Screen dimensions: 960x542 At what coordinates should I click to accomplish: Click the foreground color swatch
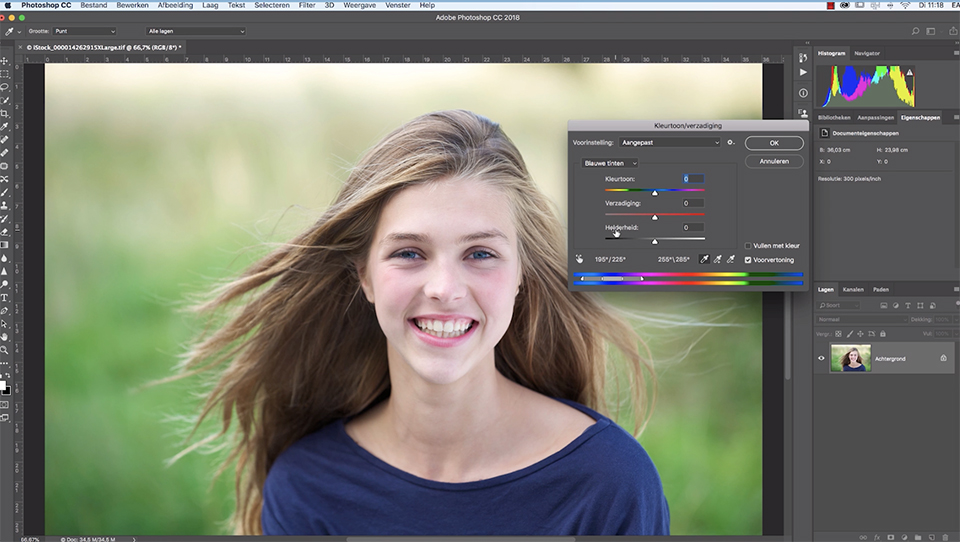(2, 386)
